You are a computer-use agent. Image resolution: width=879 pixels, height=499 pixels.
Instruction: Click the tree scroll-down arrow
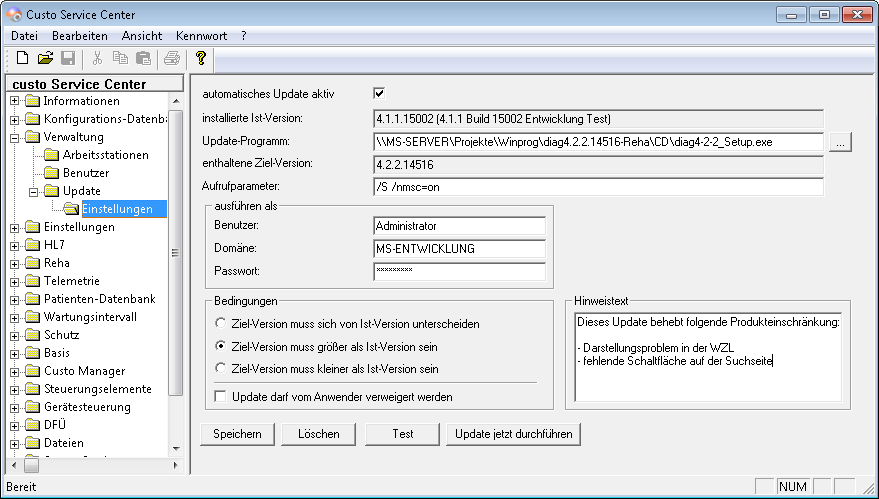(176, 449)
